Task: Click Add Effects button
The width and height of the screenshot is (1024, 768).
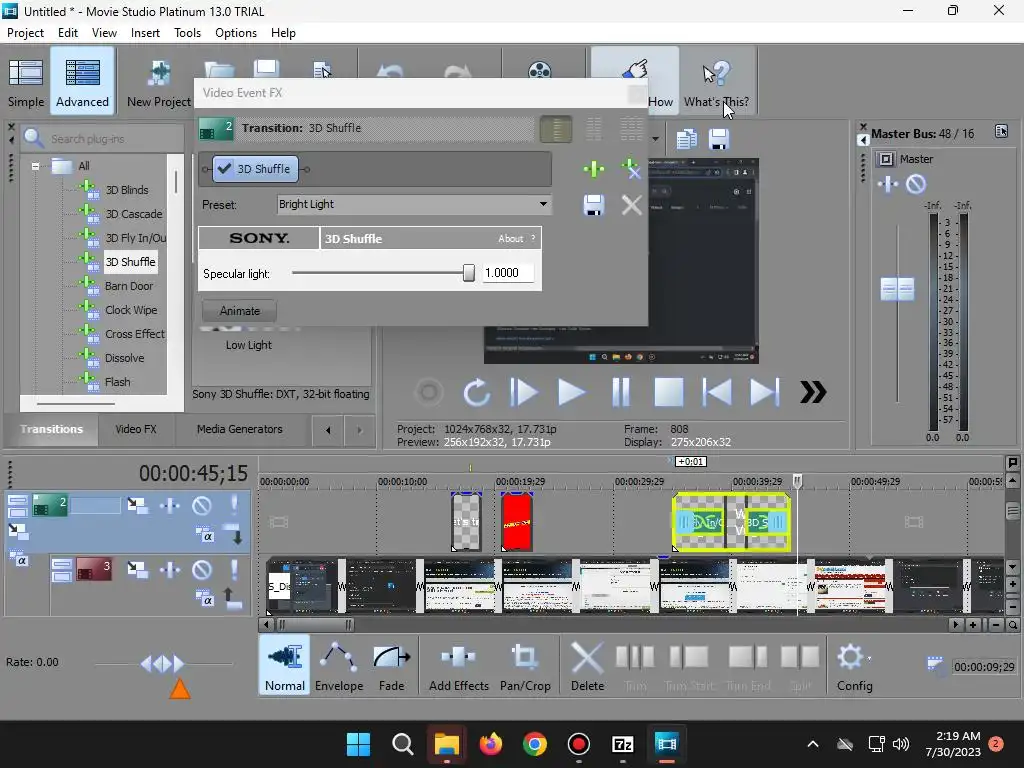Action: click(x=458, y=665)
